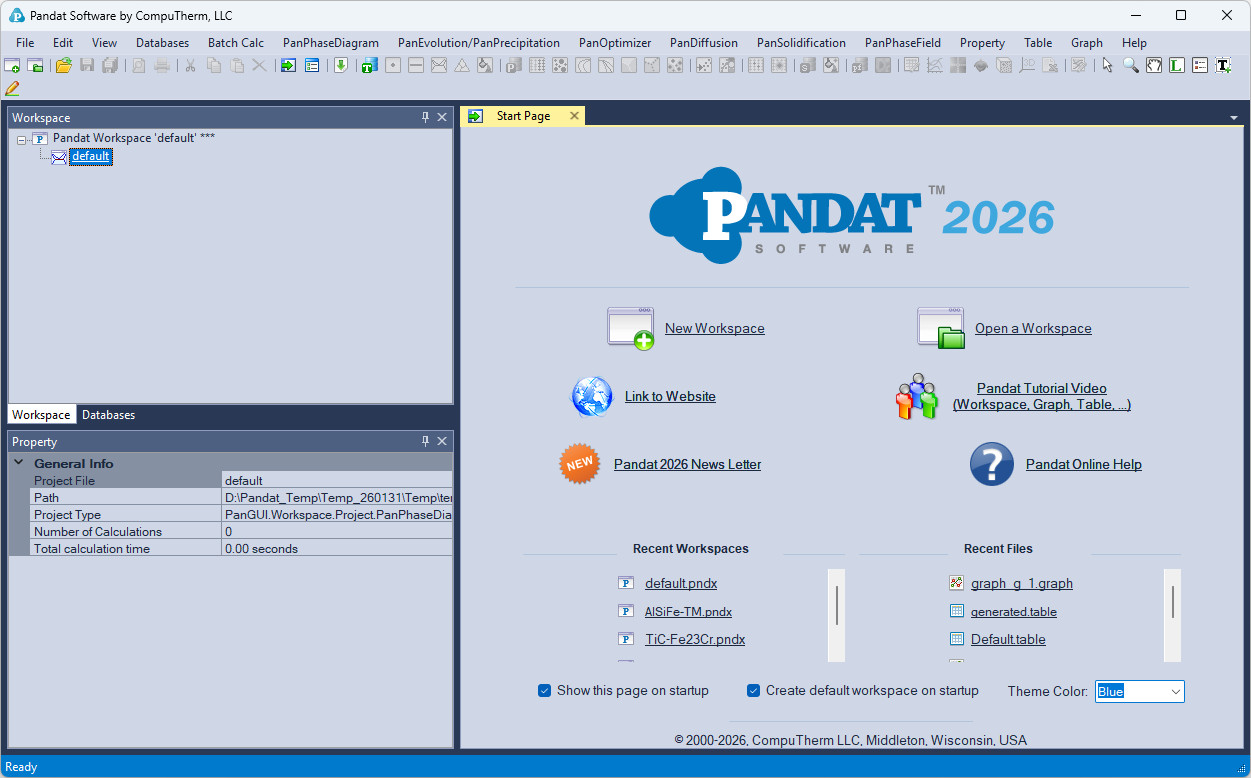Select the zoom magnifier tool
Screen dimensions: 1251x778
pyautogui.click(x=1130, y=66)
